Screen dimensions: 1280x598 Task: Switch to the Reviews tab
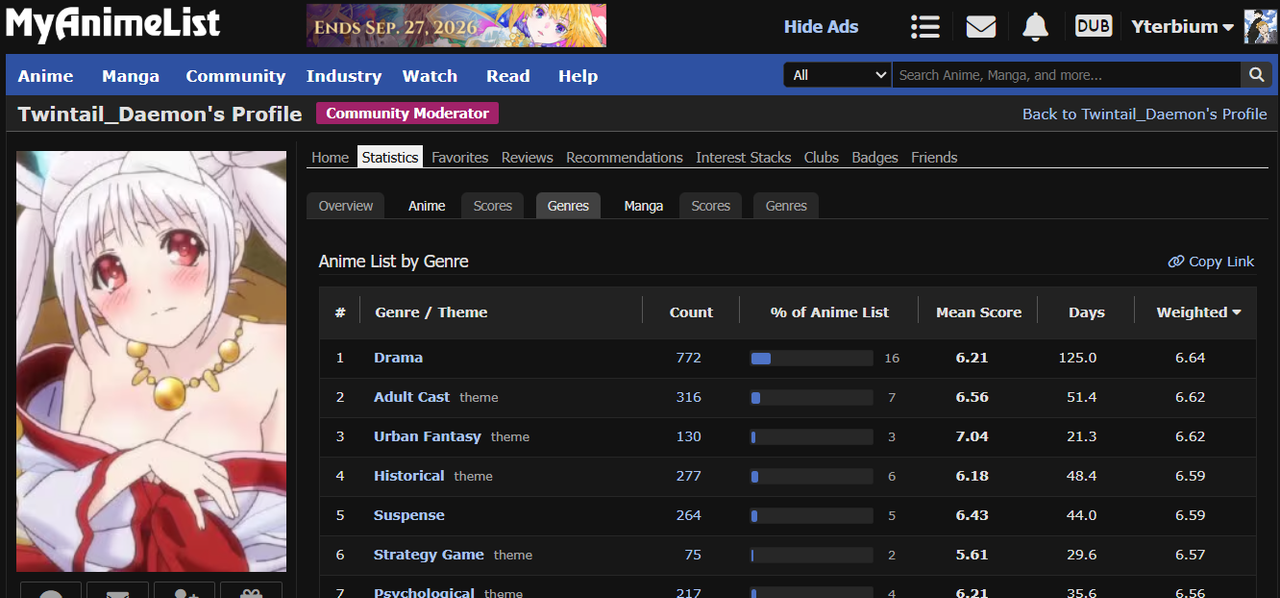pyautogui.click(x=527, y=157)
